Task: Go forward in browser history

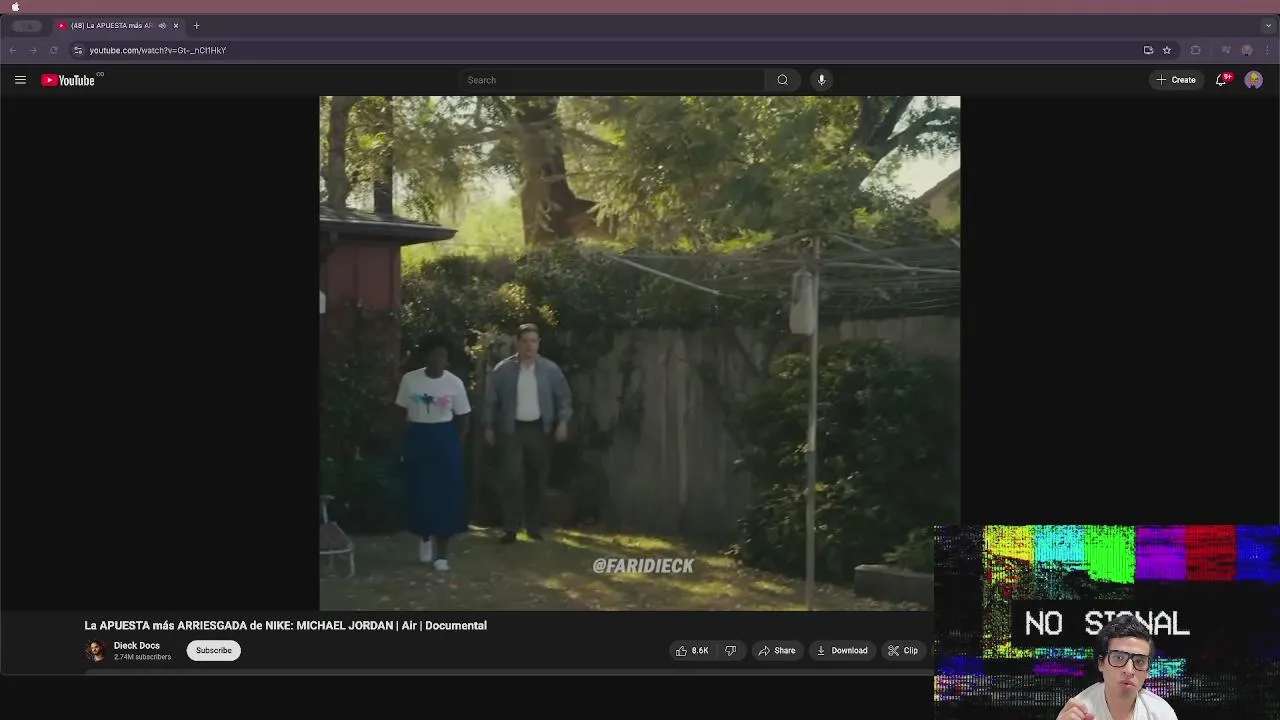Action: pyautogui.click(x=33, y=50)
